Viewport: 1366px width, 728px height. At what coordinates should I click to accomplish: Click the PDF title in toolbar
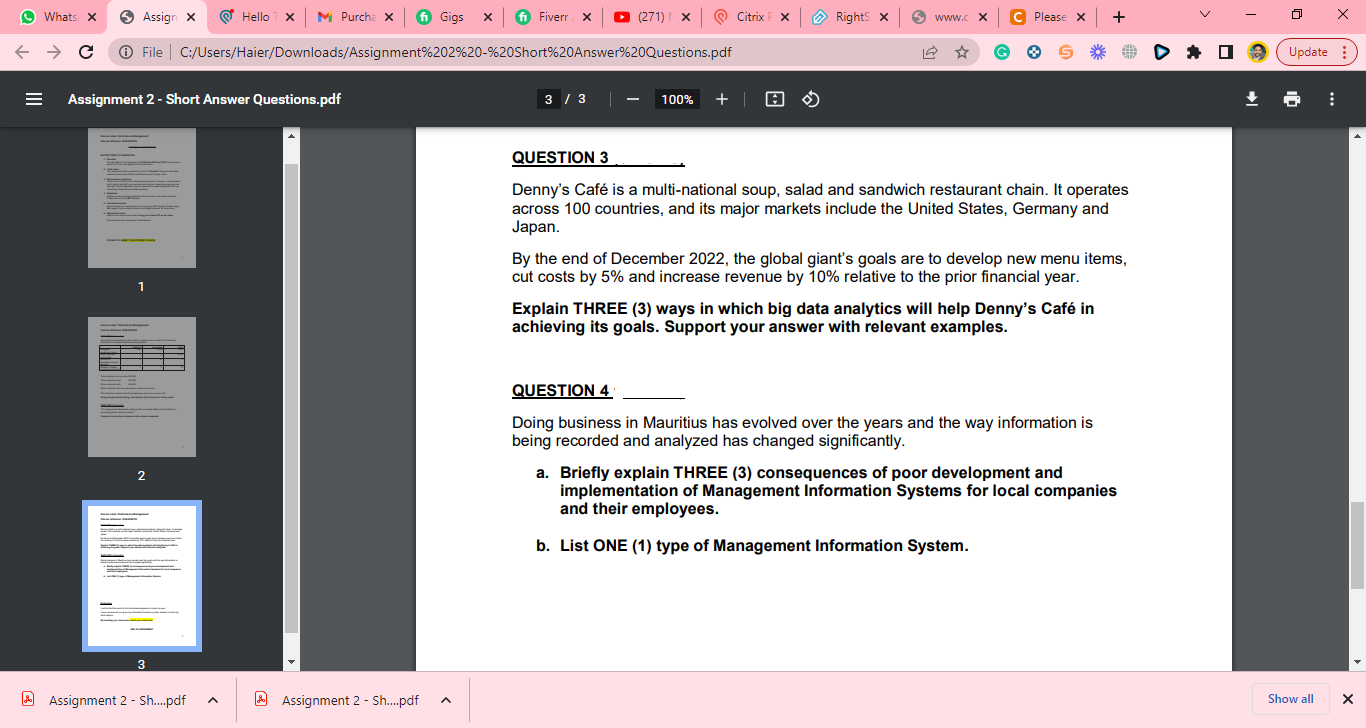[204, 99]
